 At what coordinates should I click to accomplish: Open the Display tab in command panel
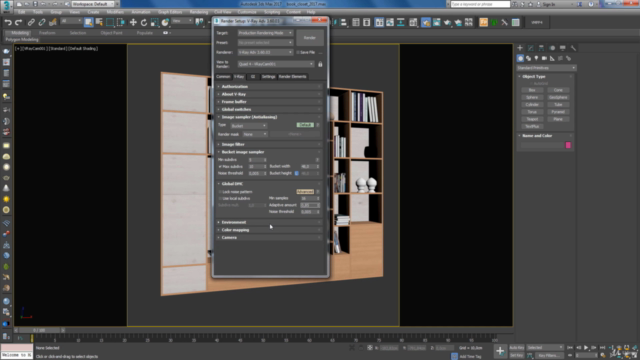pos(562,48)
